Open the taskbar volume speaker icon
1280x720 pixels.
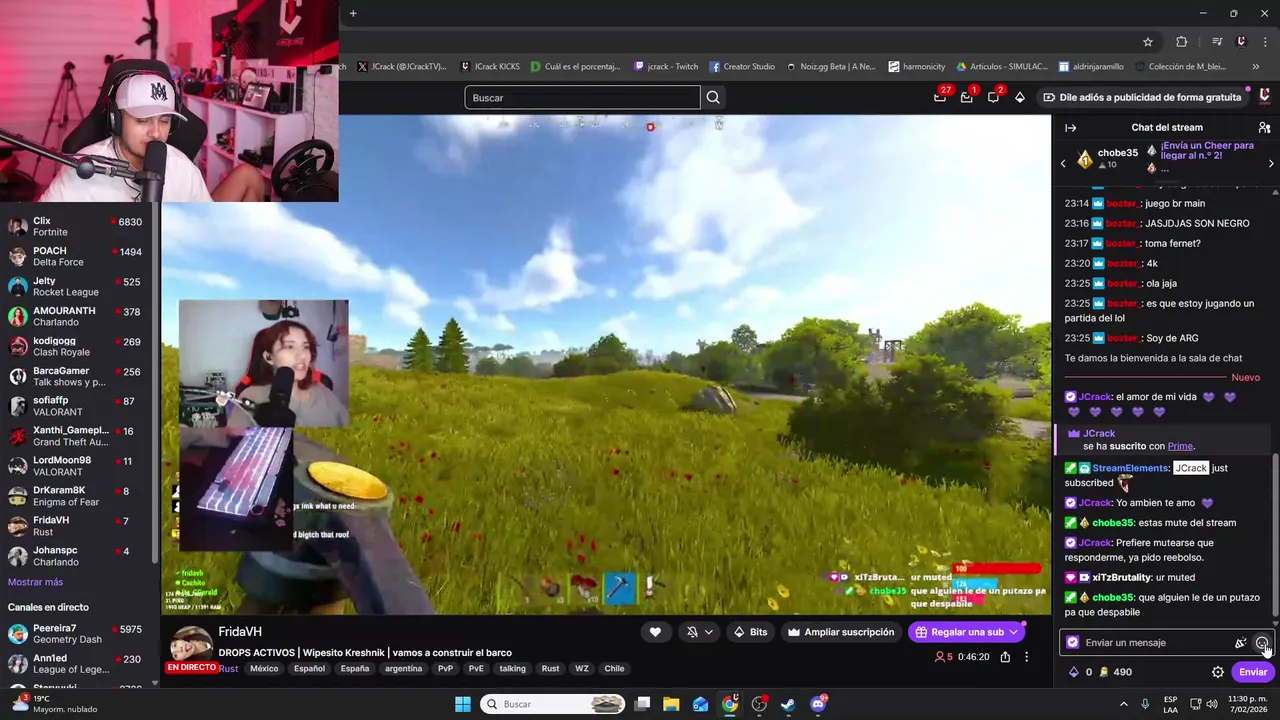click(1211, 704)
